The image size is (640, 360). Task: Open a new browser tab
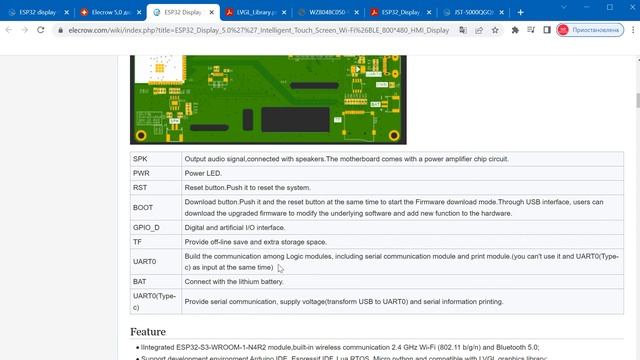pyautogui.click(x=520, y=12)
